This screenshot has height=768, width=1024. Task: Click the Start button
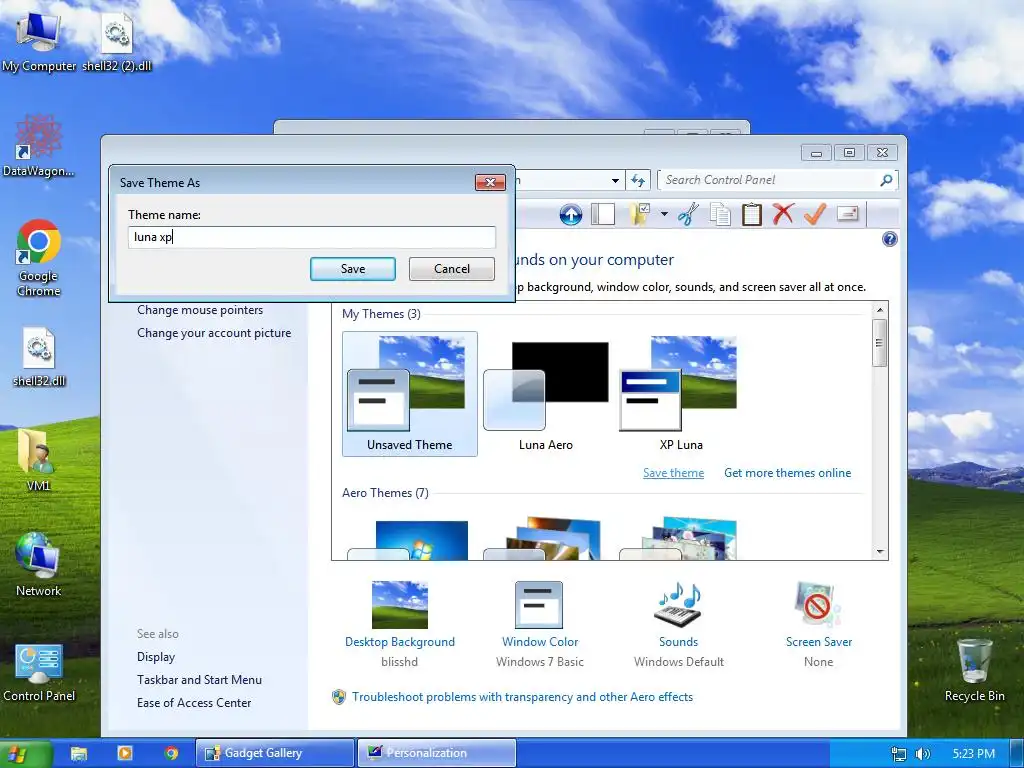(24, 754)
